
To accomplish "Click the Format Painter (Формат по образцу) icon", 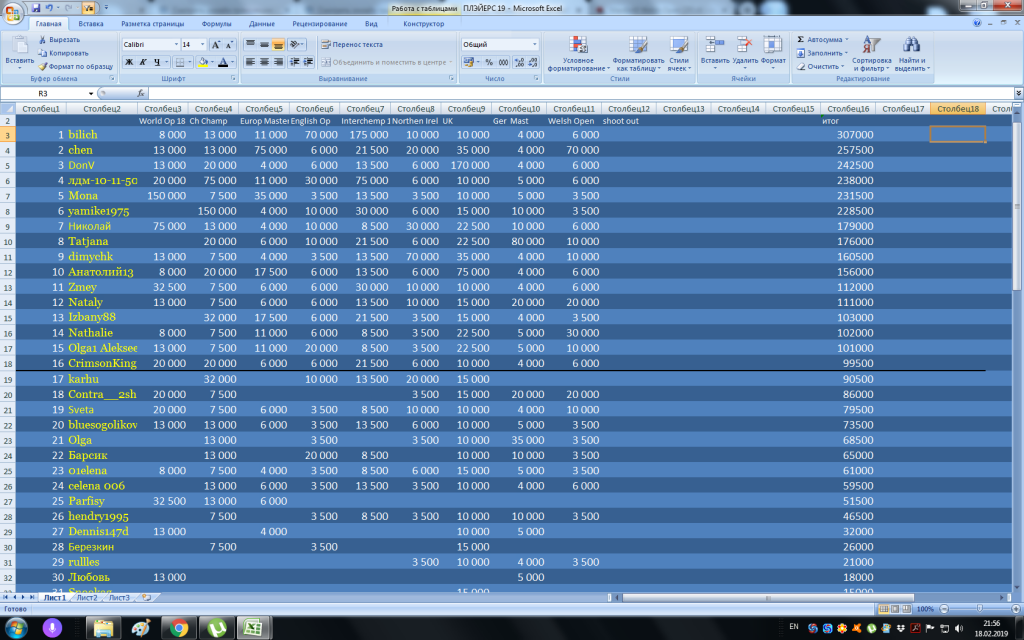I will (x=43, y=66).
